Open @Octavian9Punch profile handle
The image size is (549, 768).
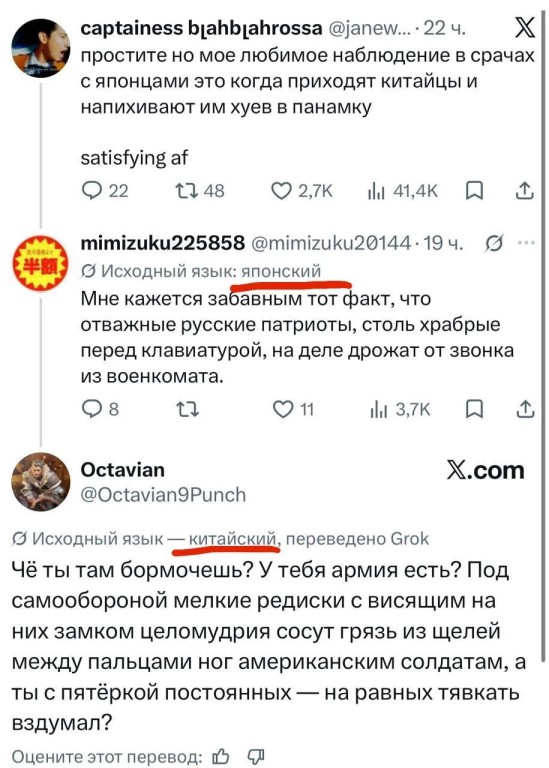pos(163,495)
